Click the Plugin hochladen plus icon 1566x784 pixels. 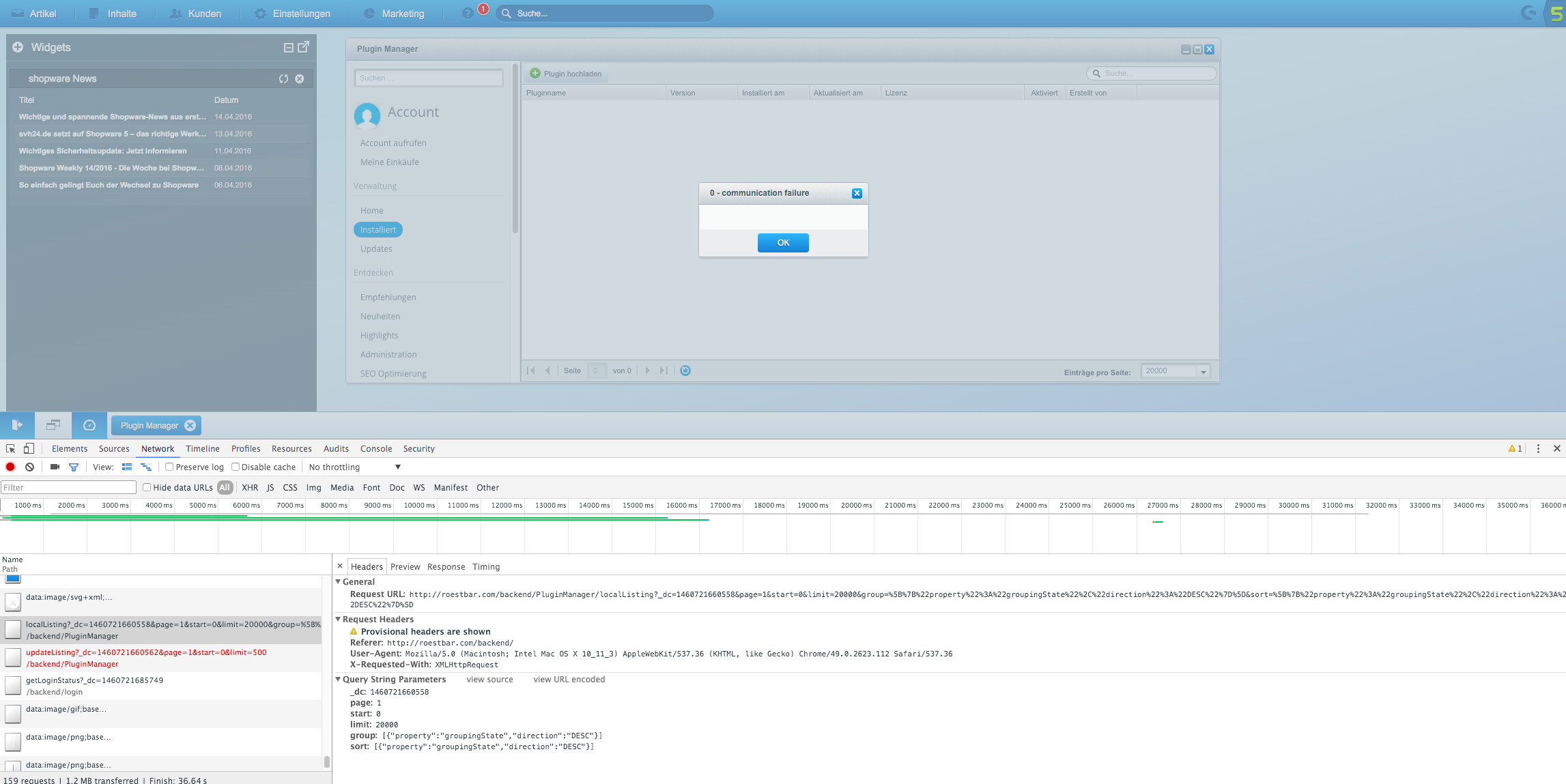click(x=535, y=73)
